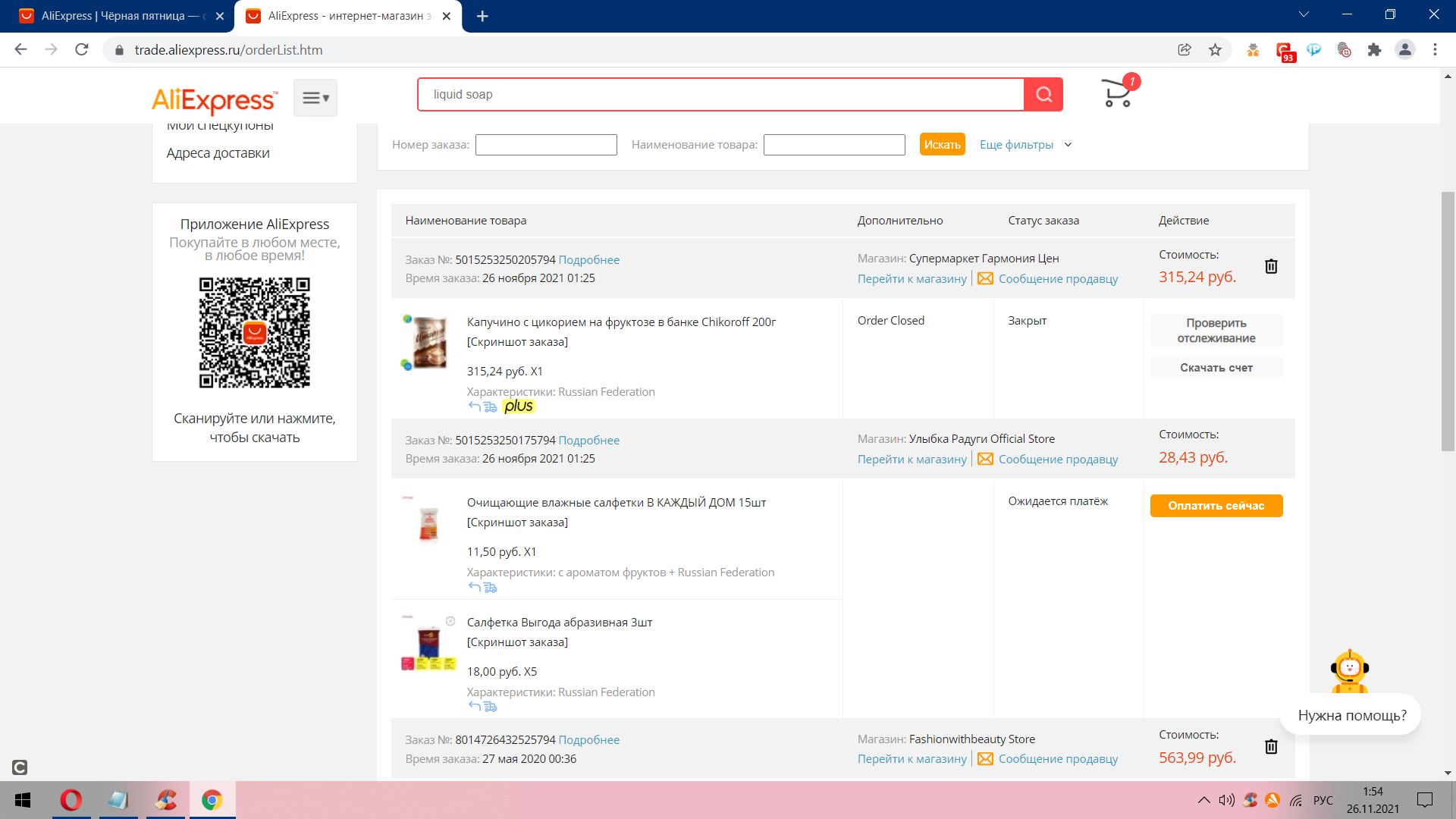Go to Fashionwithbeauty Store via Перейти к магазину
Viewport: 1456px width, 819px height.
pyautogui.click(x=912, y=759)
